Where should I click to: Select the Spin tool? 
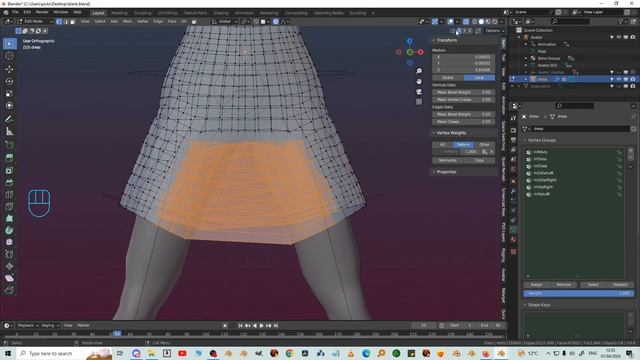coord(9,230)
